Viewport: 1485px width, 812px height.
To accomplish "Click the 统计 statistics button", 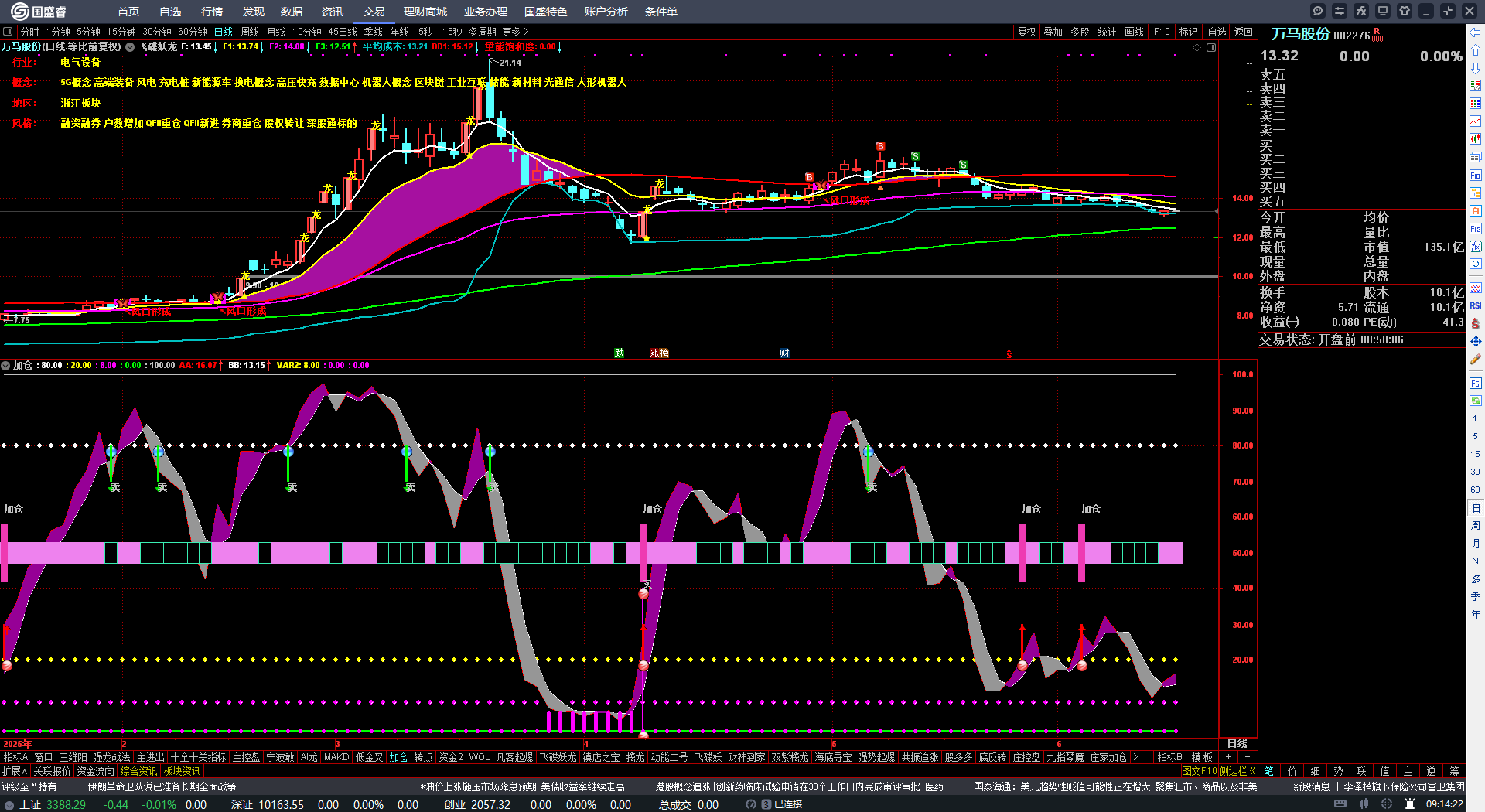I will coord(1107,32).
